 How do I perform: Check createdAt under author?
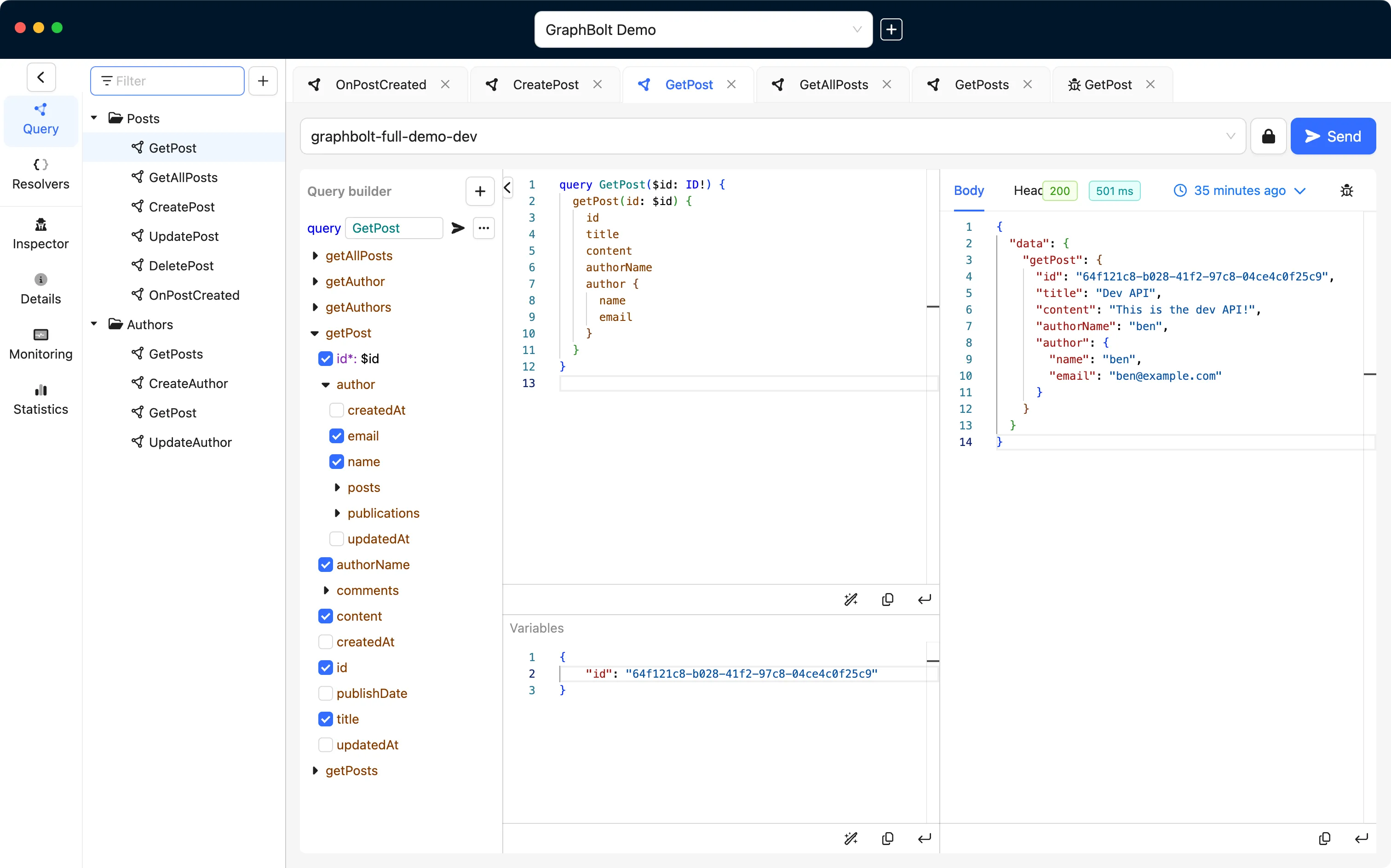click(x=337, y=410)
